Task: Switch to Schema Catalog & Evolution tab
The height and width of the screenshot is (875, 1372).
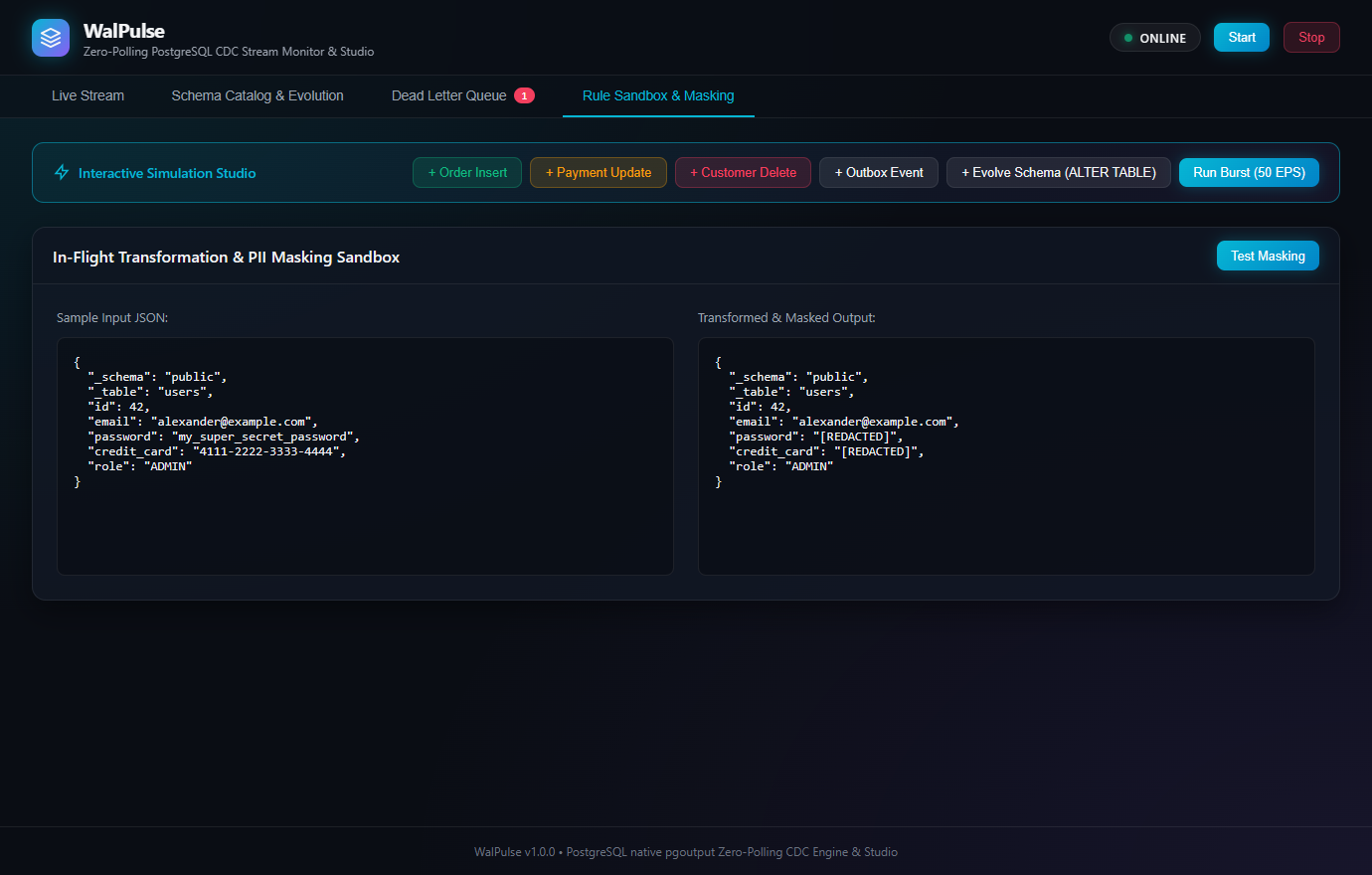Action: (x=257, y=95)
